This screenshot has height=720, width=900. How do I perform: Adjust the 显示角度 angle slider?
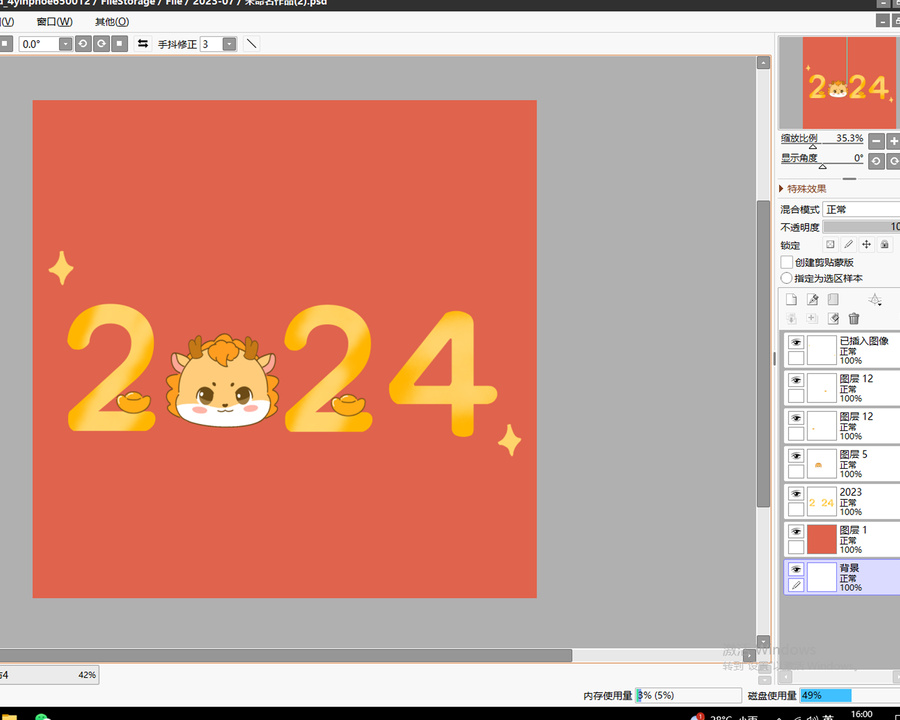tap(822, 165)
